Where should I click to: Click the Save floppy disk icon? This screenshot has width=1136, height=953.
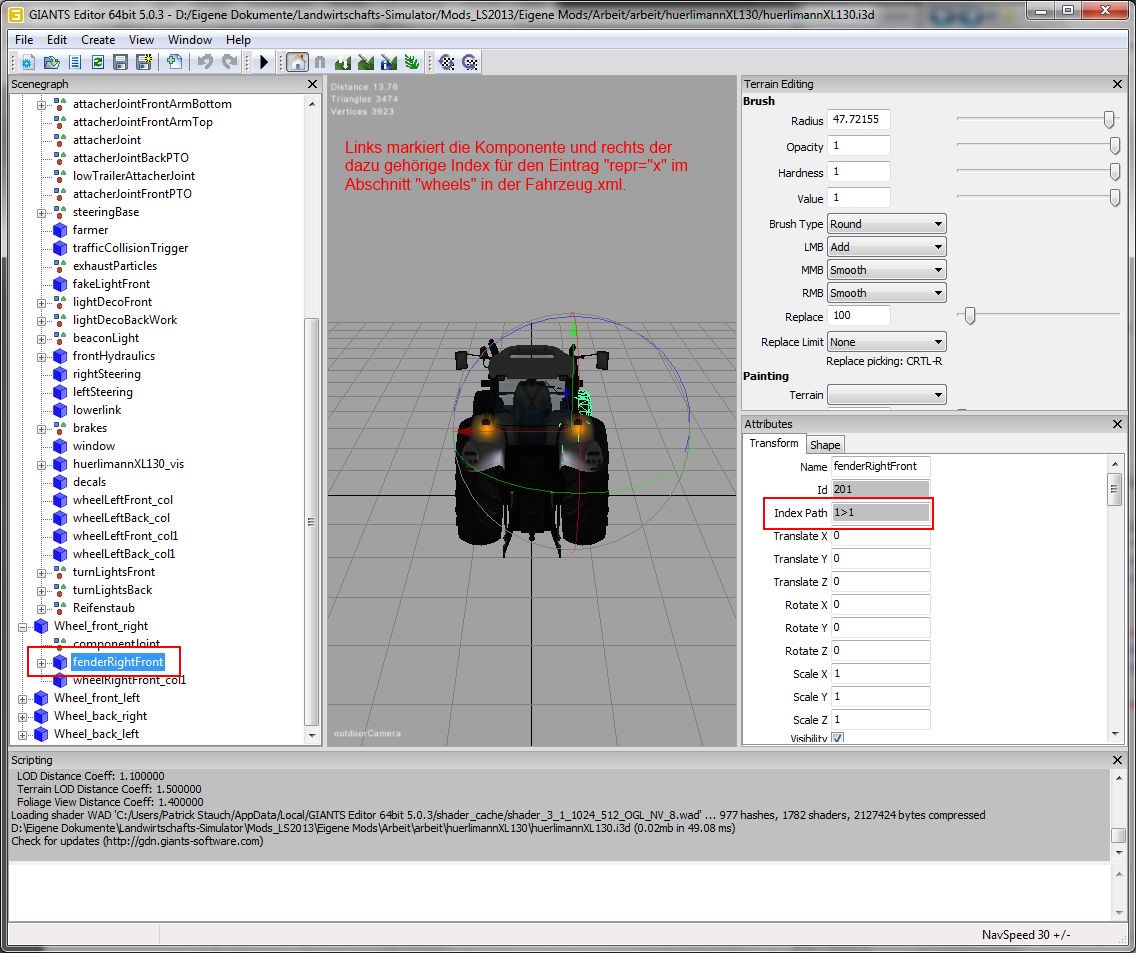pyautogui.click(x=120, y=62)
